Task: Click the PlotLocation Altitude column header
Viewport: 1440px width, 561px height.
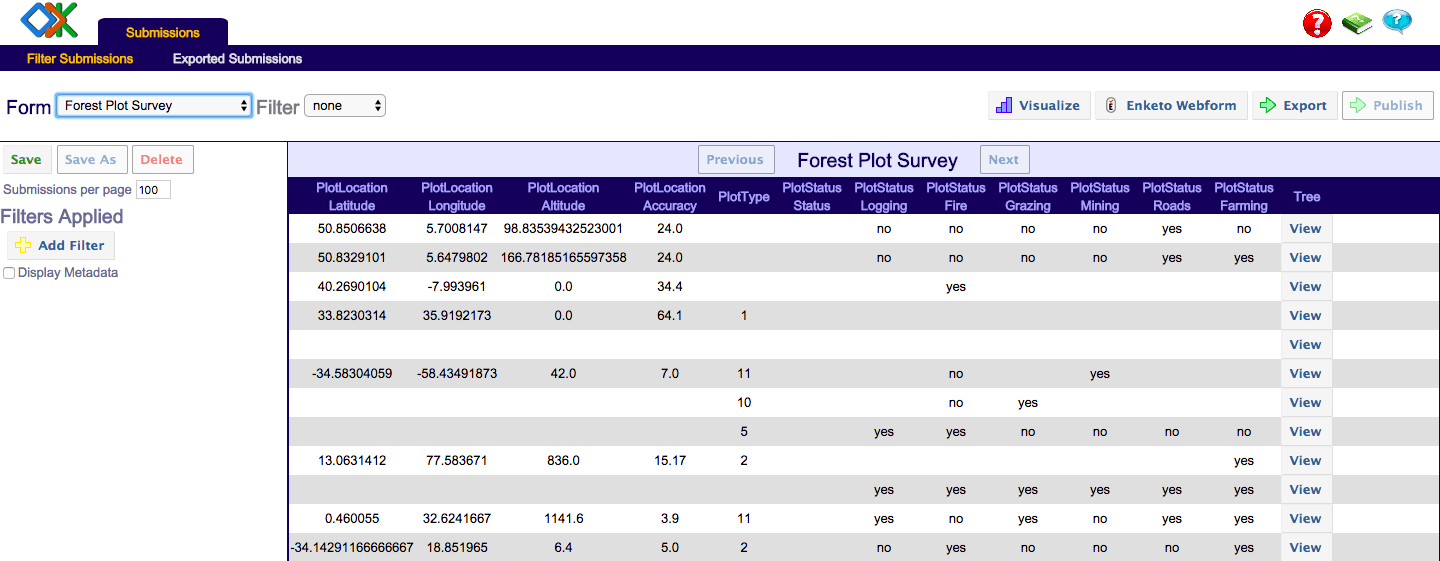Action: [563, 196]
